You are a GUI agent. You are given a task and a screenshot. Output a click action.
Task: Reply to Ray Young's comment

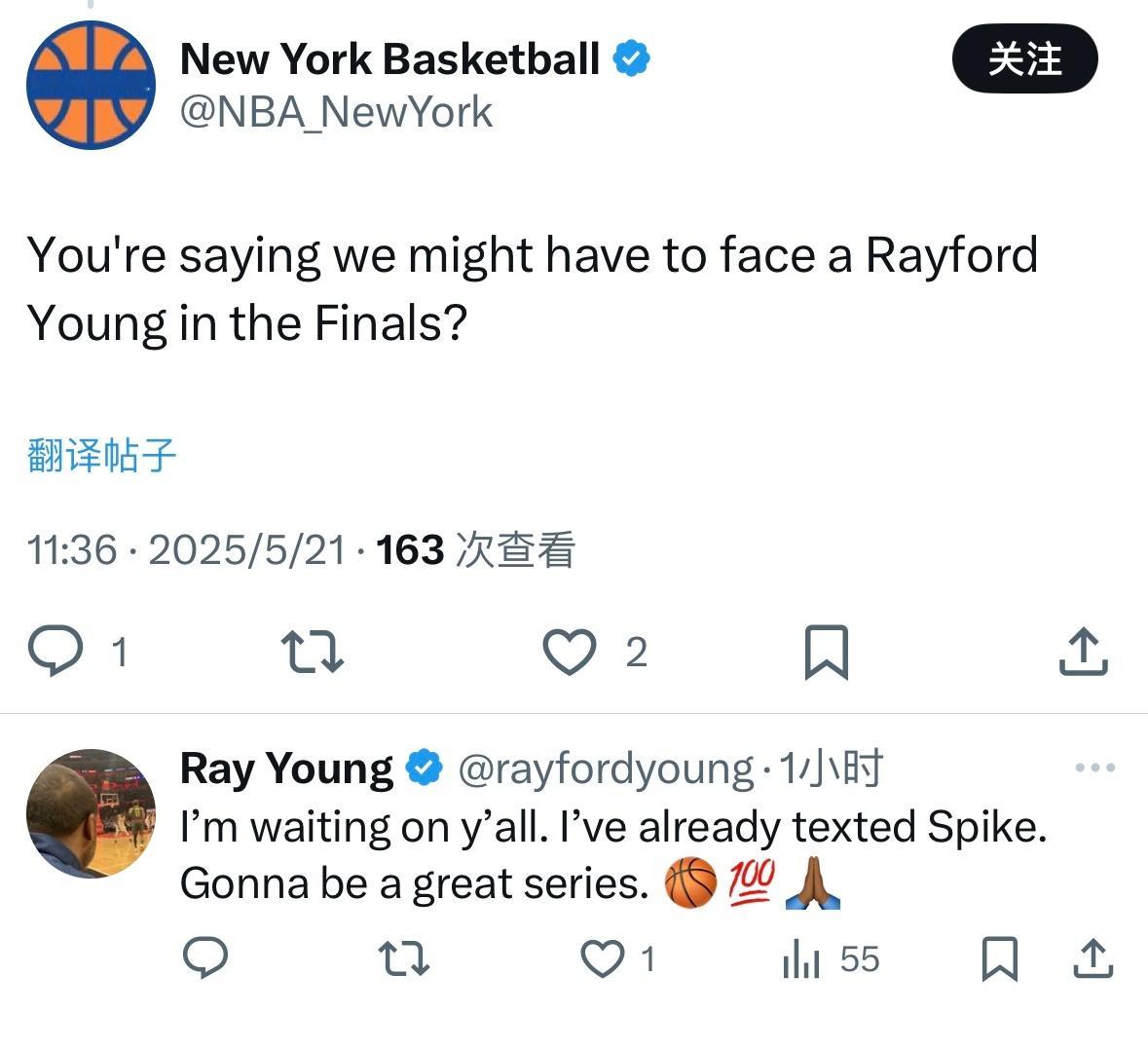(205, 958)
